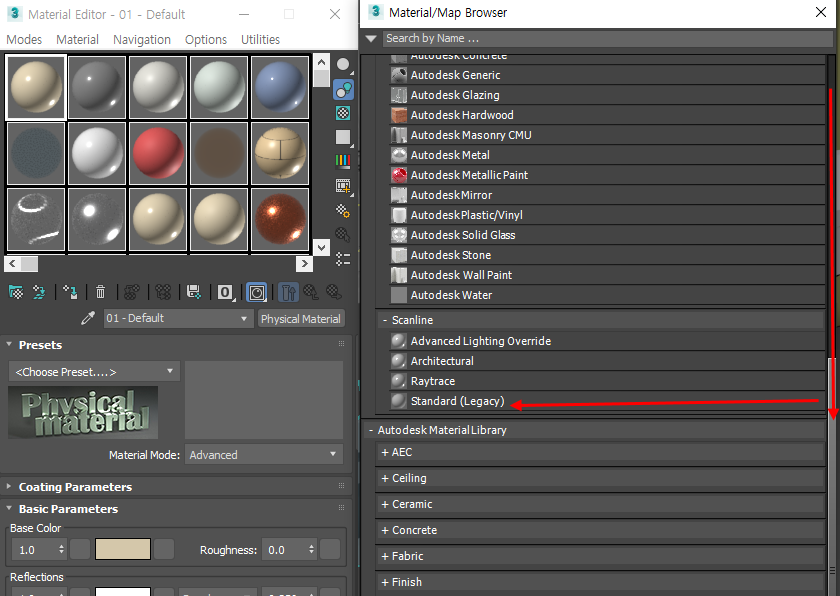Select Autodesk Metallic Paint material

608,175
